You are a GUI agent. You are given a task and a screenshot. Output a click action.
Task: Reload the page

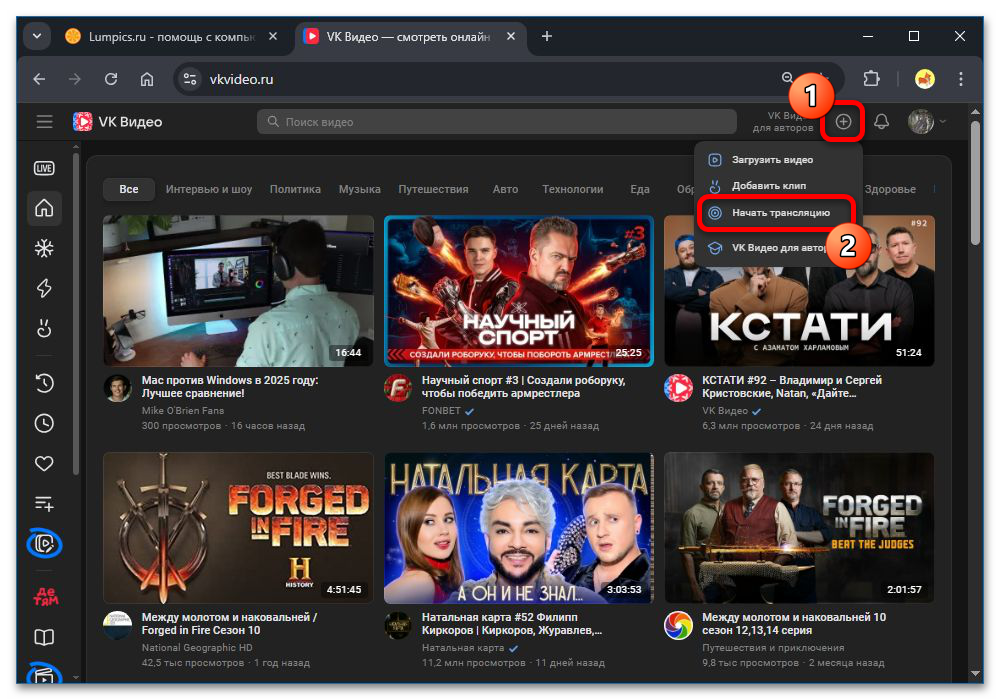coord(111,79)
